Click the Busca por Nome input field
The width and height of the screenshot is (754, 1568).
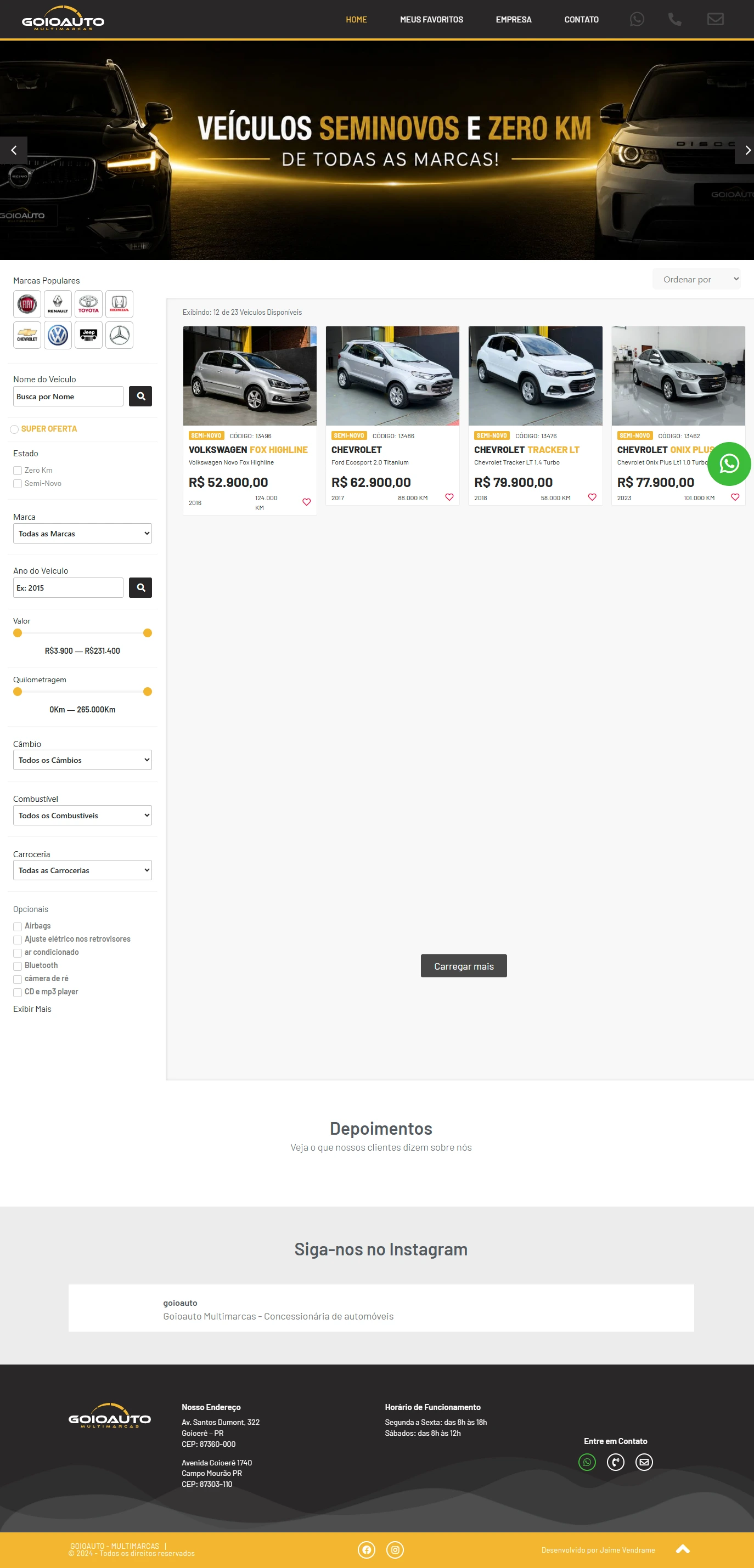[68, 397]
